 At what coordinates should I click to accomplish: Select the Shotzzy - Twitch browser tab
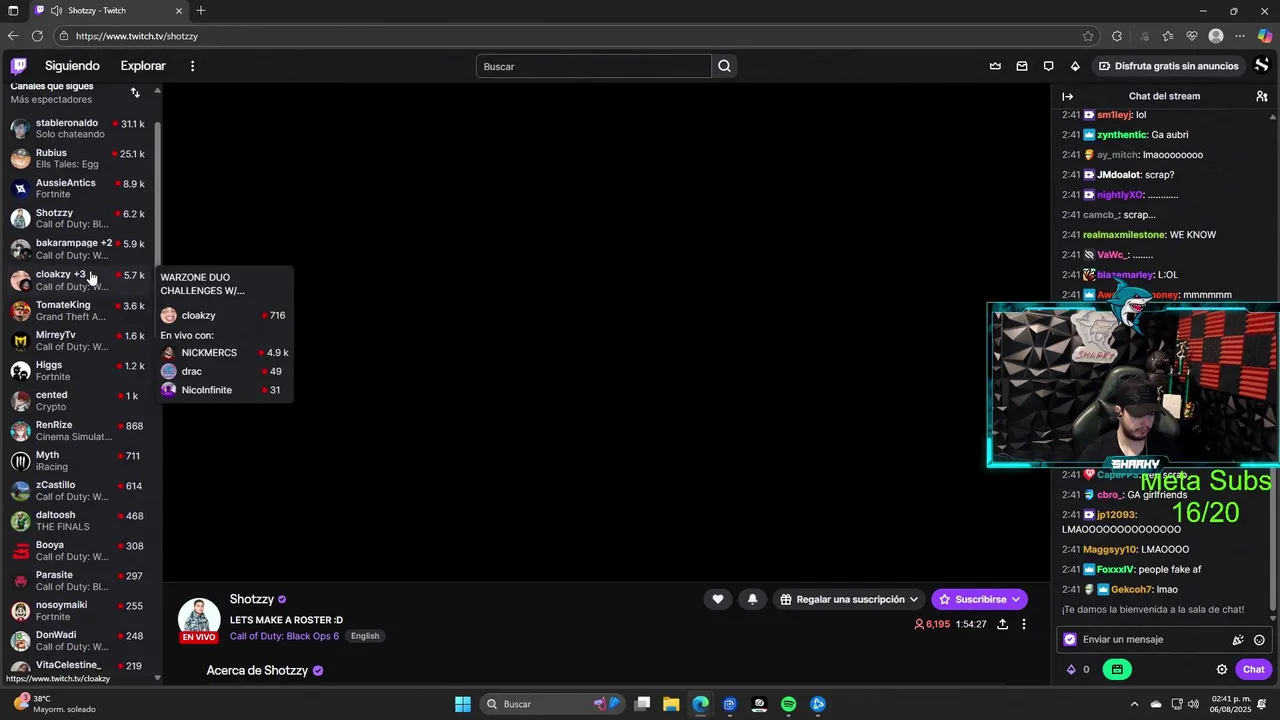click(x=108, y=10)
